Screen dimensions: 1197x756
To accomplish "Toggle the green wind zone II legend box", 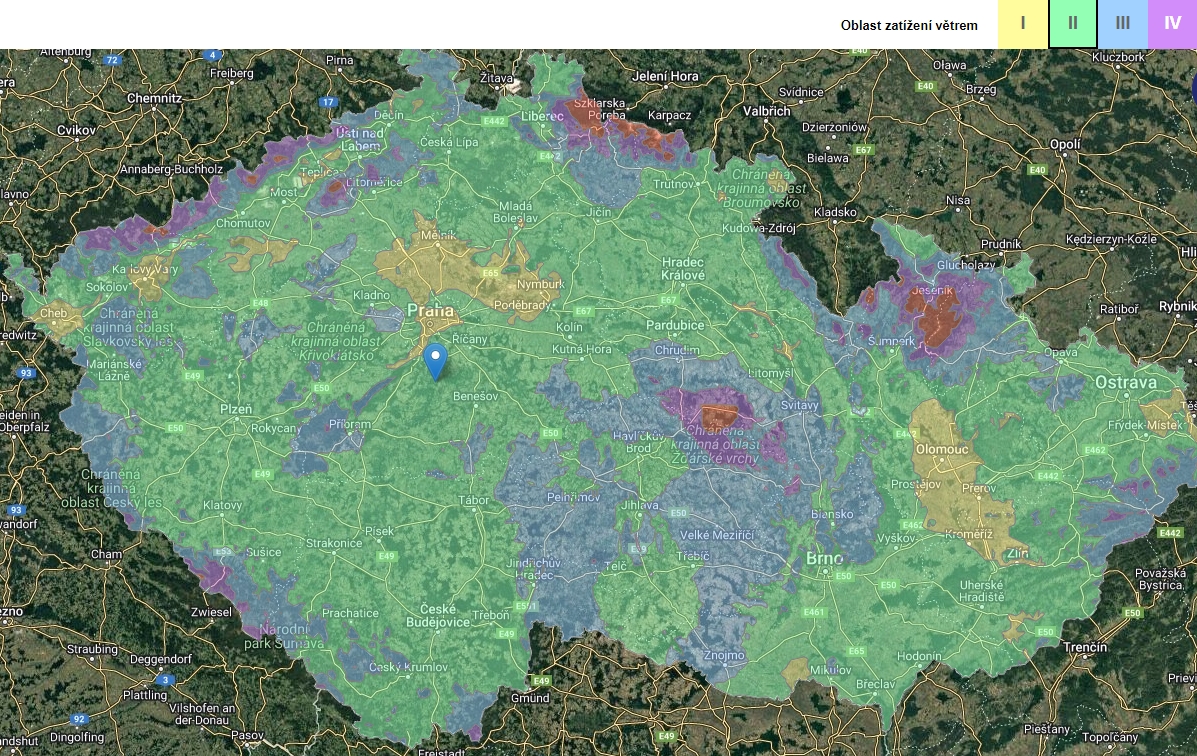I will [1073, 24].
